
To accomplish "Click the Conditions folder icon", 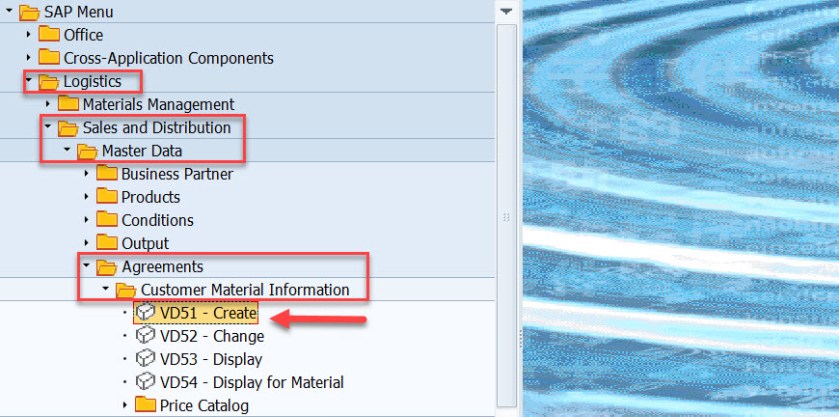I will [106, 219].
